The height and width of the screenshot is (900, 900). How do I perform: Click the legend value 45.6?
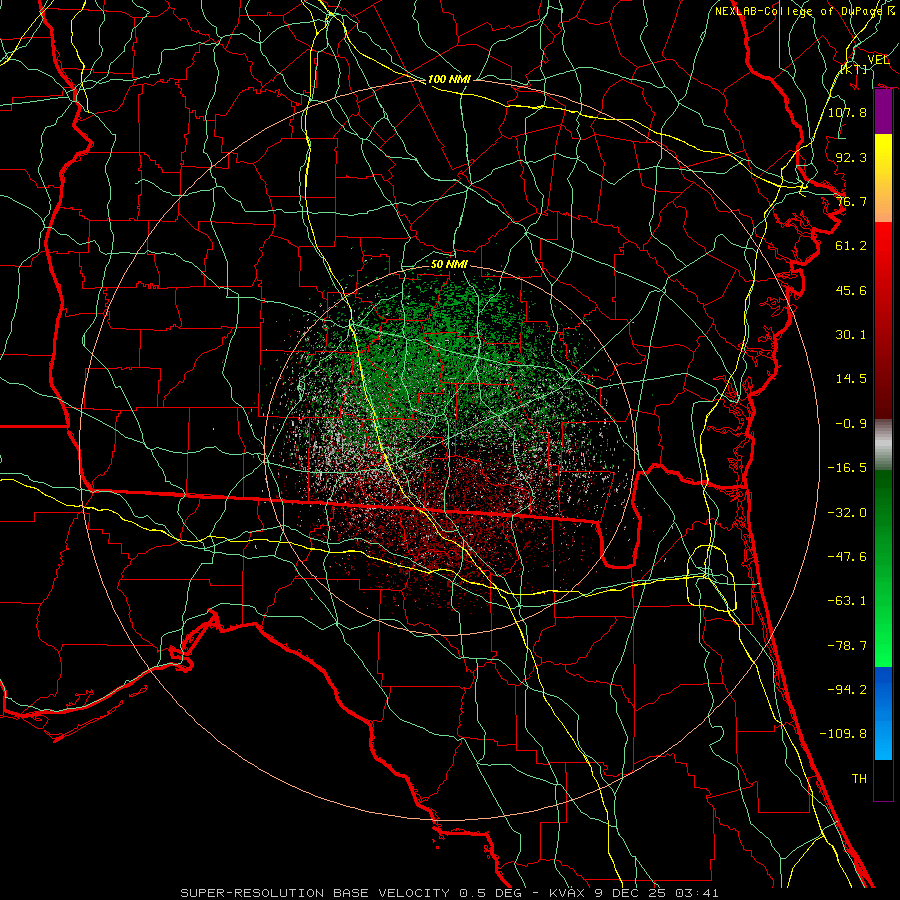(x=851, y=290)
